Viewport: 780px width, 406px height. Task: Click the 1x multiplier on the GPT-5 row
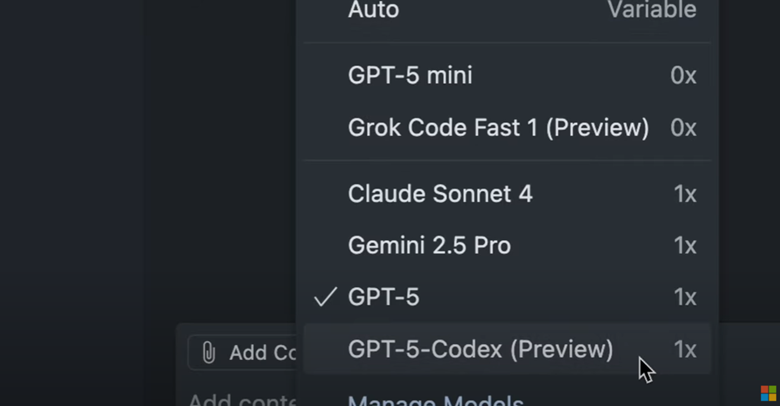pos(684,297)
